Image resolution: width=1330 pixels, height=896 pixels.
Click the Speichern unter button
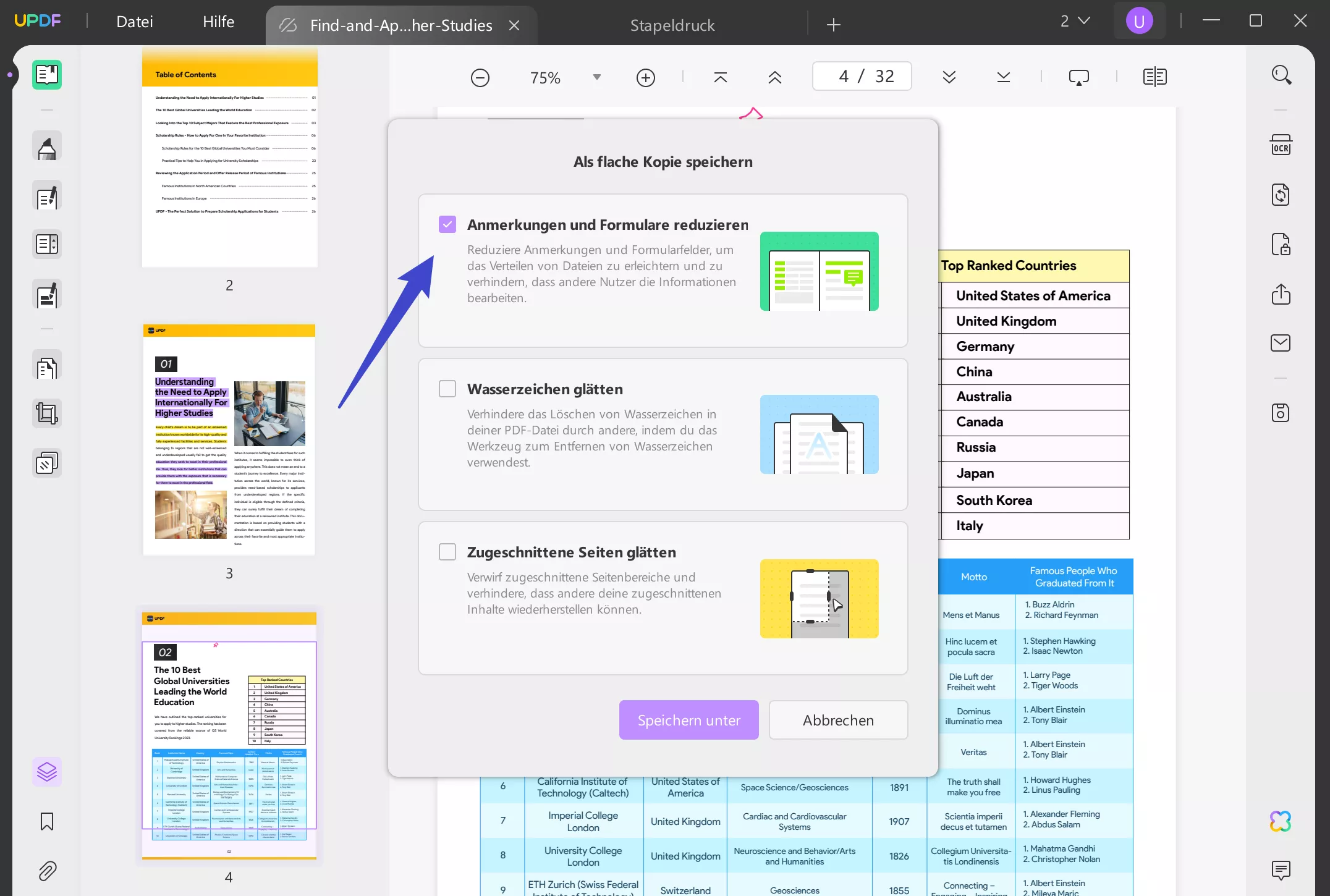pos(688,720)
